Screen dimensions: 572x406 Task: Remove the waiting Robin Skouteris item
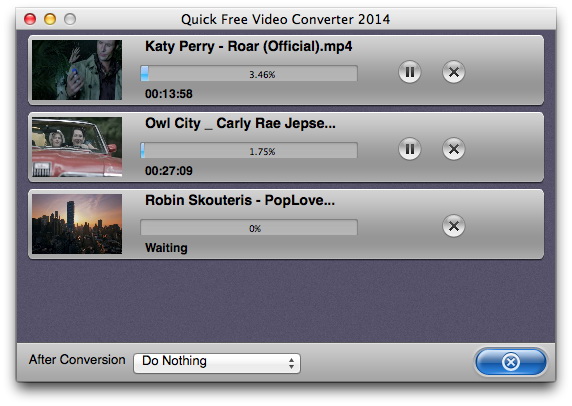tap(453, 226)
